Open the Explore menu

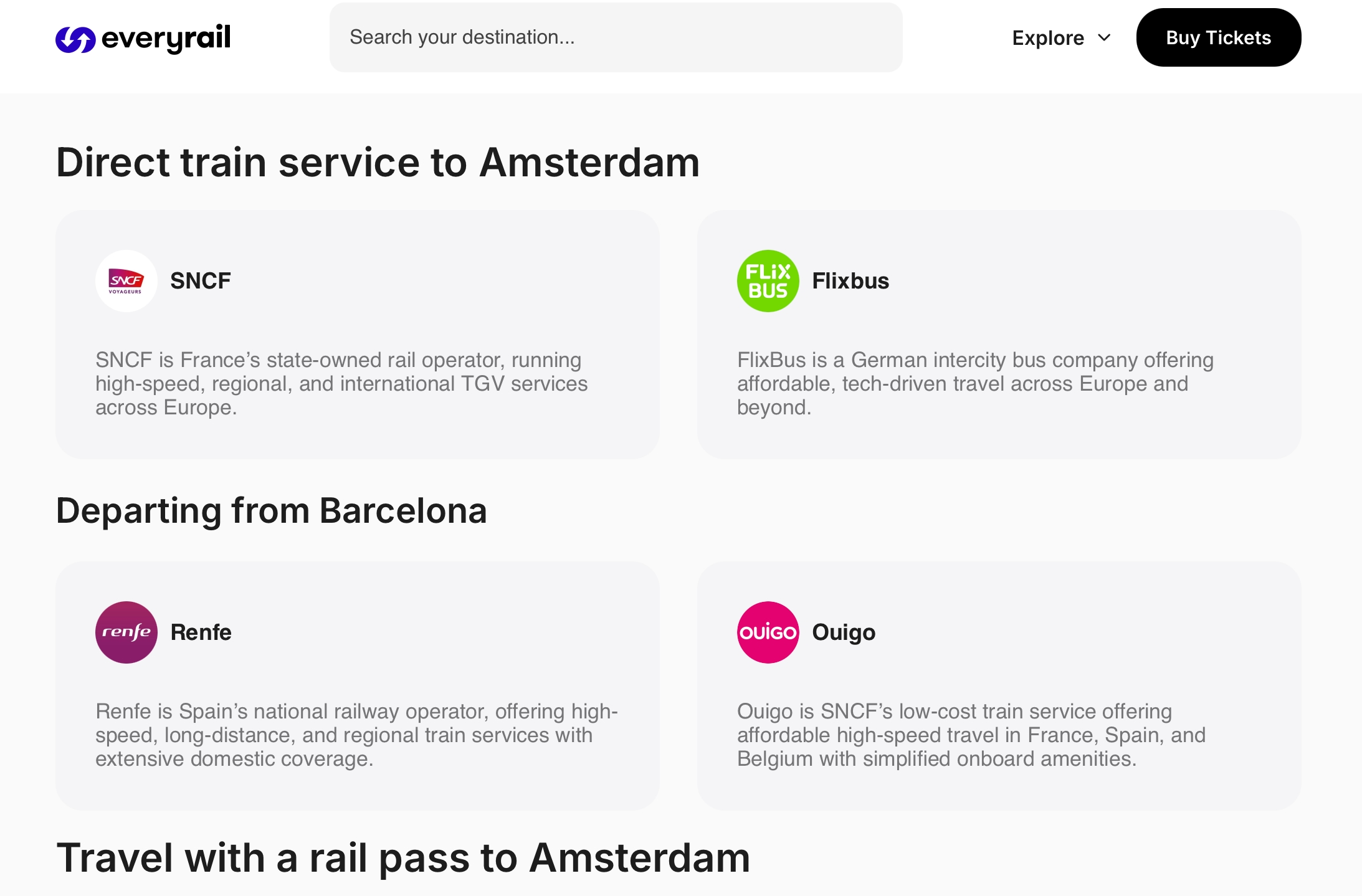(1048, 38)
